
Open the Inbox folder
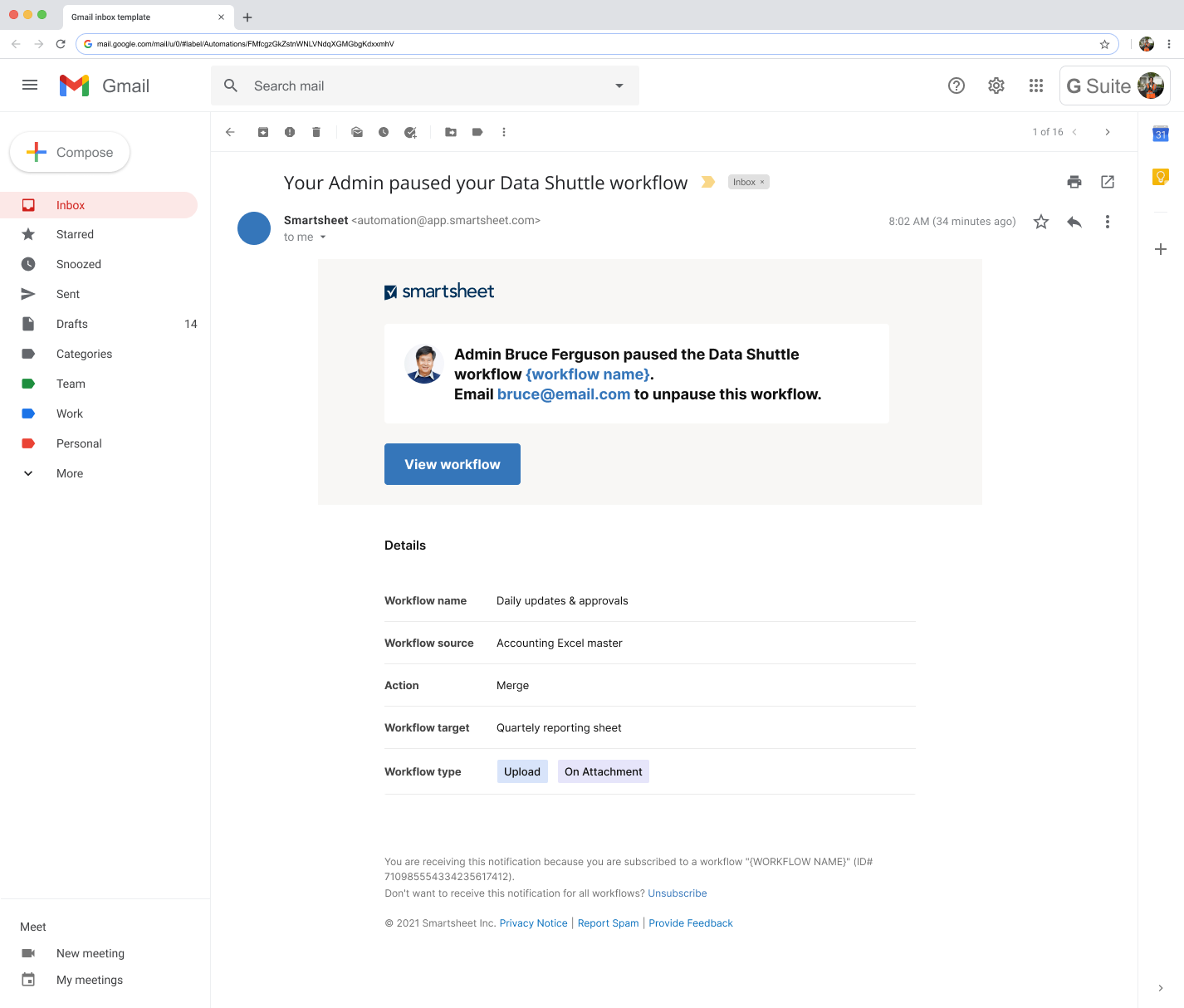point(99,205)
